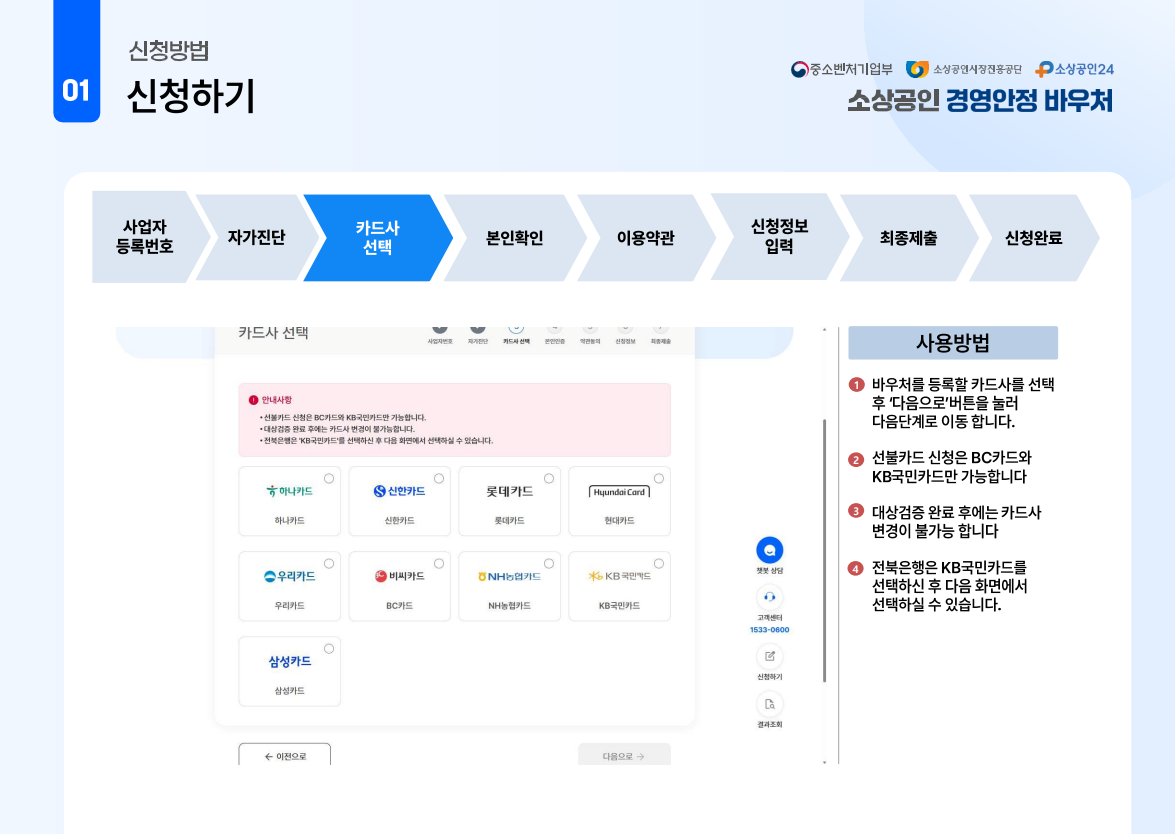Click the 1533-0600 phone number link
Screen dimensions: 1175x834
[770, 630]
